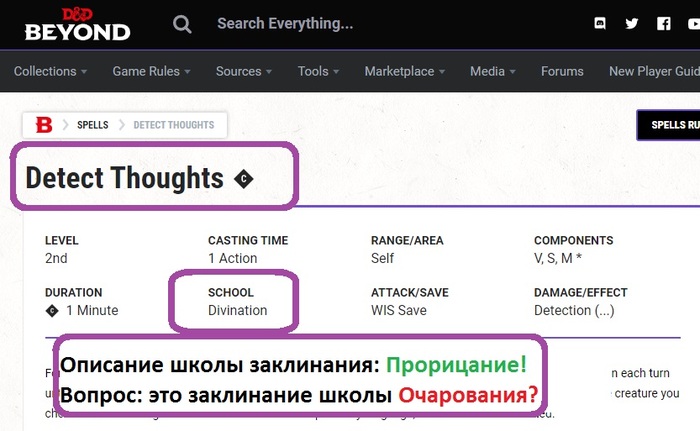Image resolution: width=700 pixels, height=431 pixels.
Task: Open the New Player Guide menu item
Action: (x=653, y=72)
